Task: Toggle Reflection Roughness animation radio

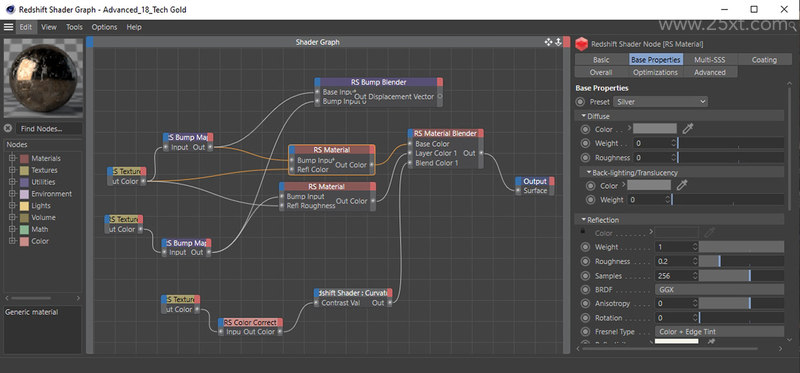Action: coord(585,261)
